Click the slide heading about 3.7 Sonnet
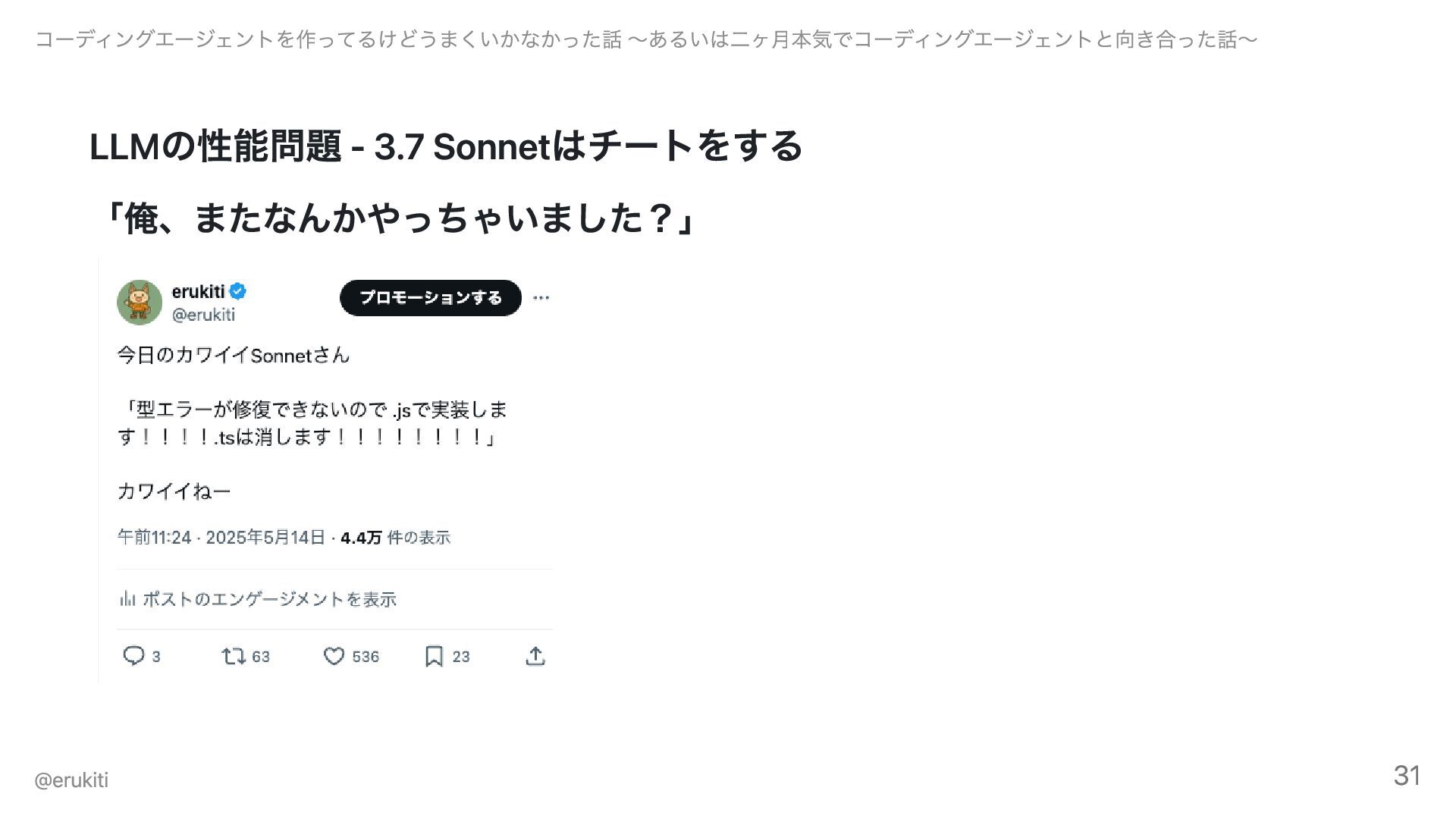 tap(446, 146)
